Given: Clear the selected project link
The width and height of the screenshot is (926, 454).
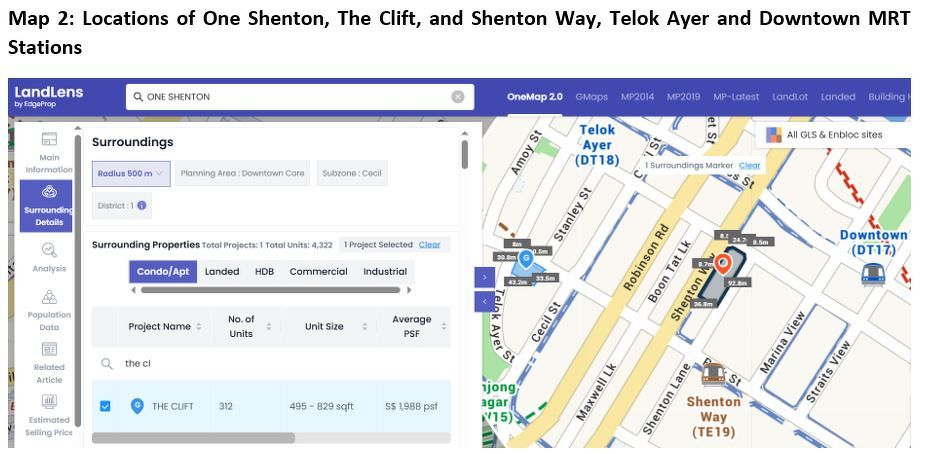Looking at the screenshot, I should 429,244.
